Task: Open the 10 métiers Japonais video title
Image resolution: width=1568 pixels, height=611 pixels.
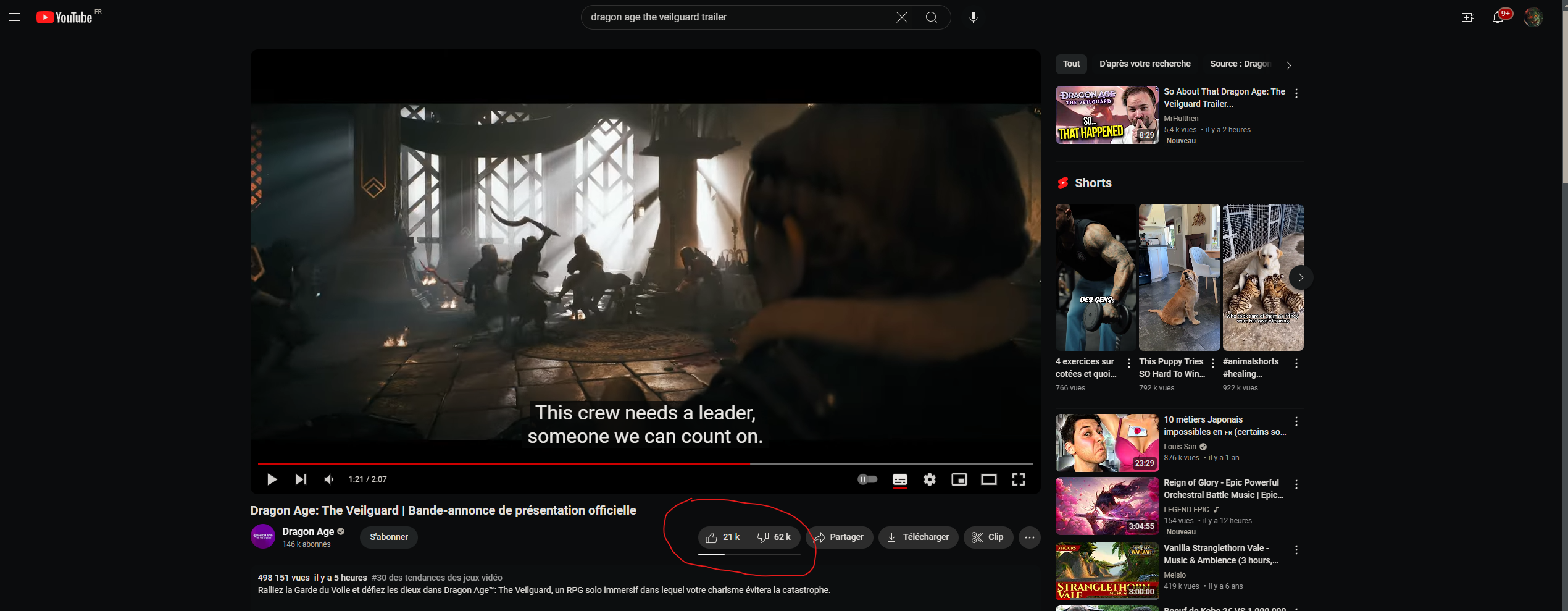Action: (1225, 426)
